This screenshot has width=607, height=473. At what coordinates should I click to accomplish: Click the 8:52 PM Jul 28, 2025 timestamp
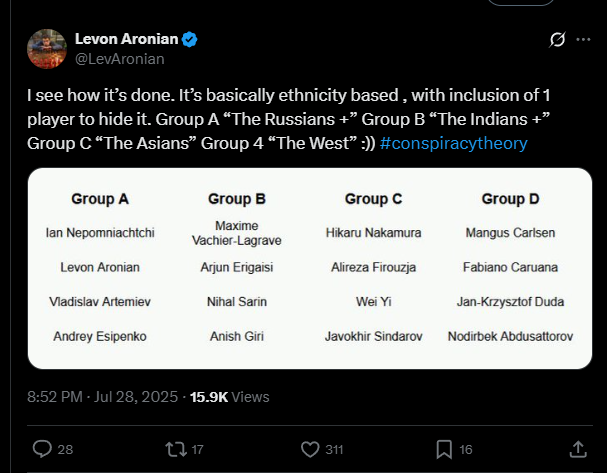pos(105,396)
